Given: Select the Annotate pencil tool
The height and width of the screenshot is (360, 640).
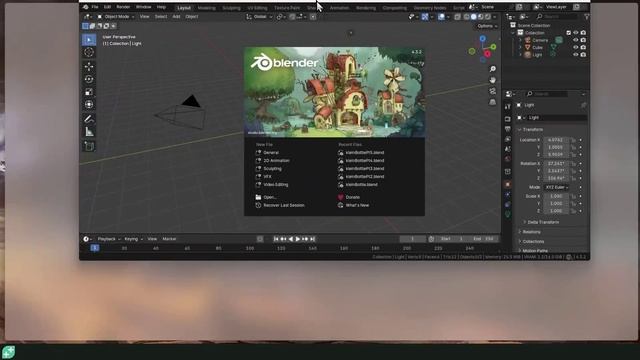Looking at the screenshot, I should tap(89, 119).
